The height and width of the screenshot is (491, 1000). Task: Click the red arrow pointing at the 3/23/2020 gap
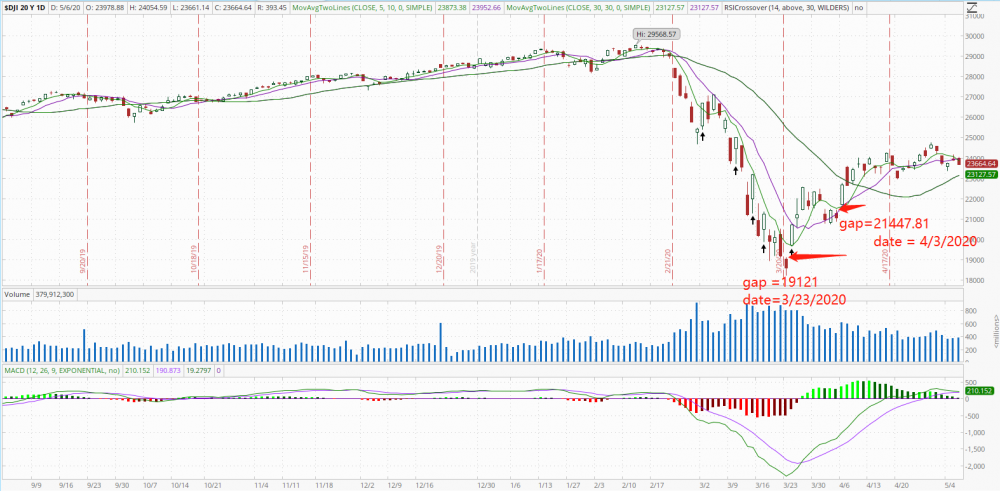click(820, 257)
